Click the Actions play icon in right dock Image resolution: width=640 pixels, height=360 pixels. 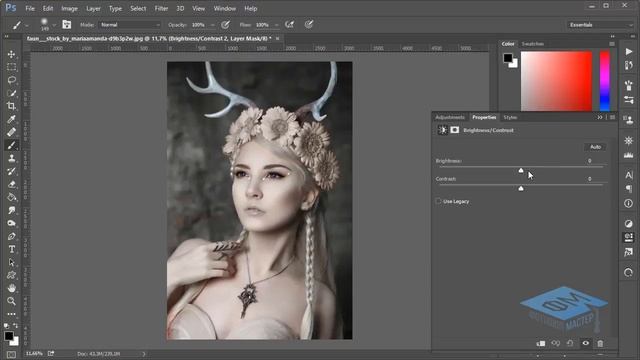[x=629, y=51]
